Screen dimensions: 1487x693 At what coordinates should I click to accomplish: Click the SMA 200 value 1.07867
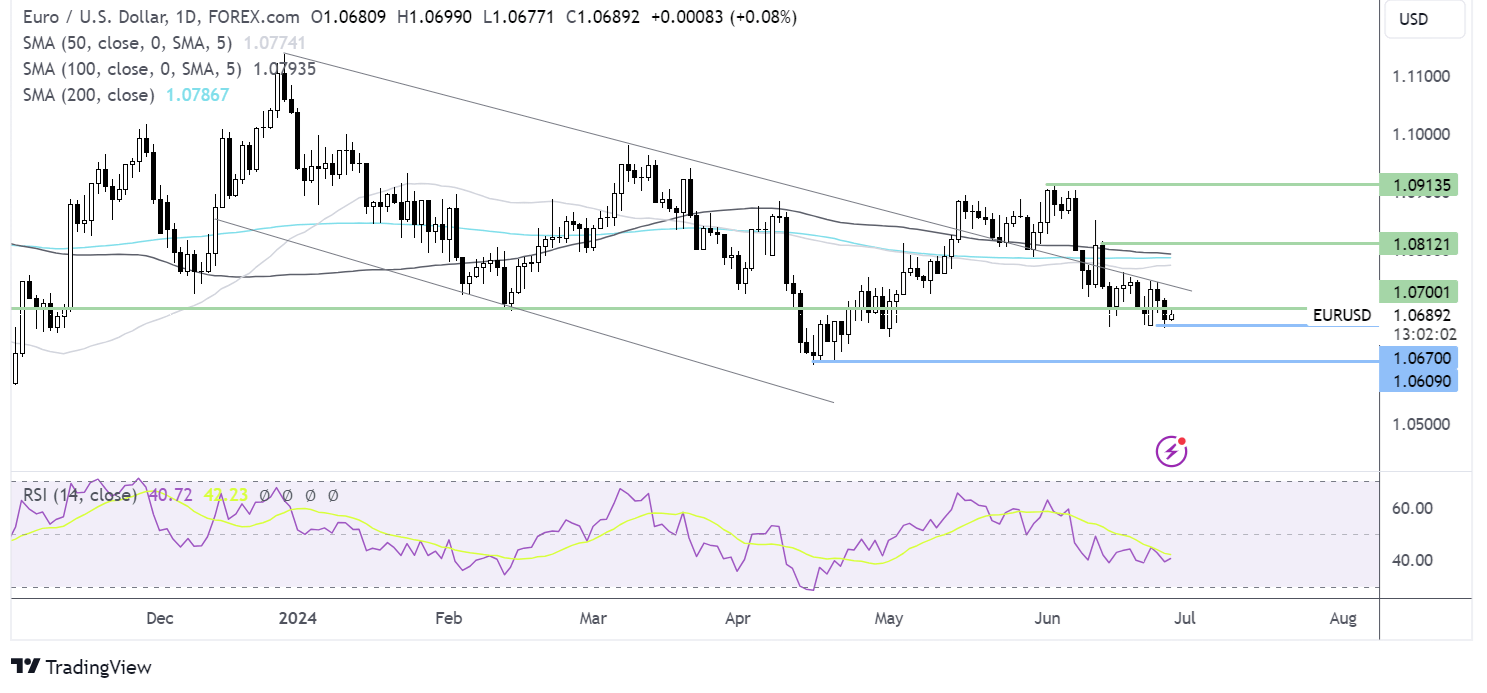[196, 95]
